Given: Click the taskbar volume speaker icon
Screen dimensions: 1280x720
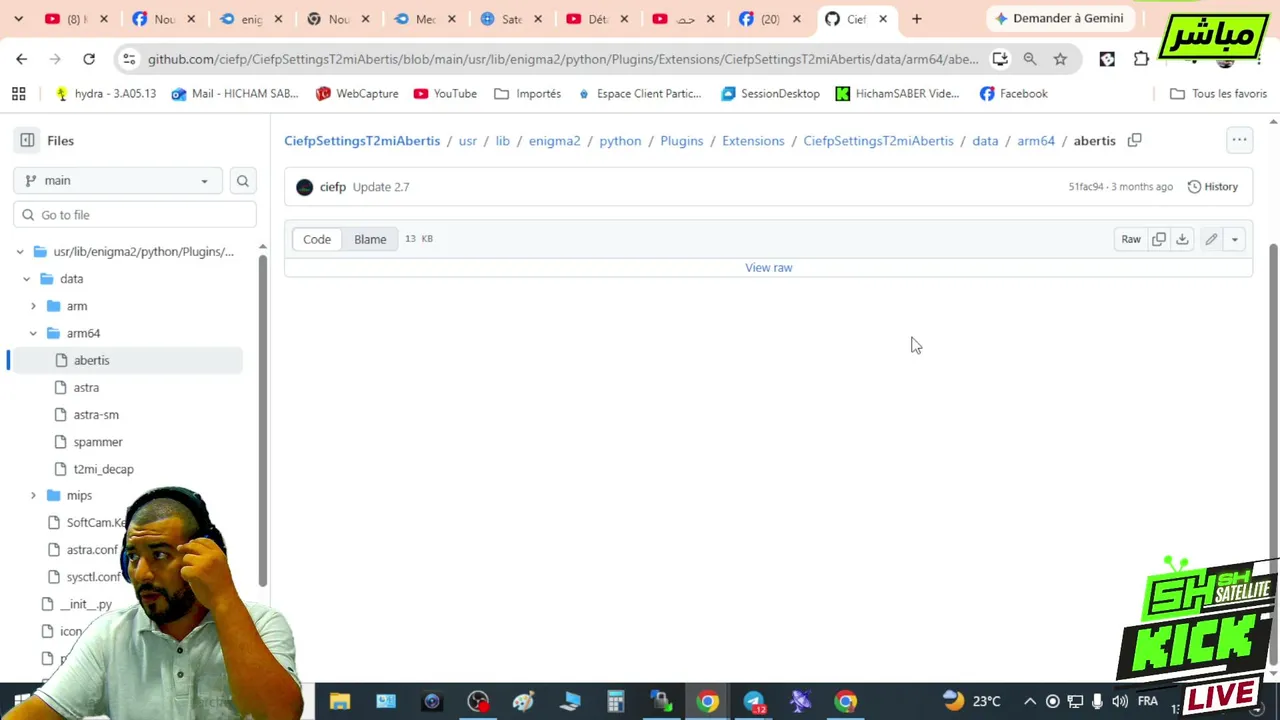Looking at the screenshot, I should 1119,702.
